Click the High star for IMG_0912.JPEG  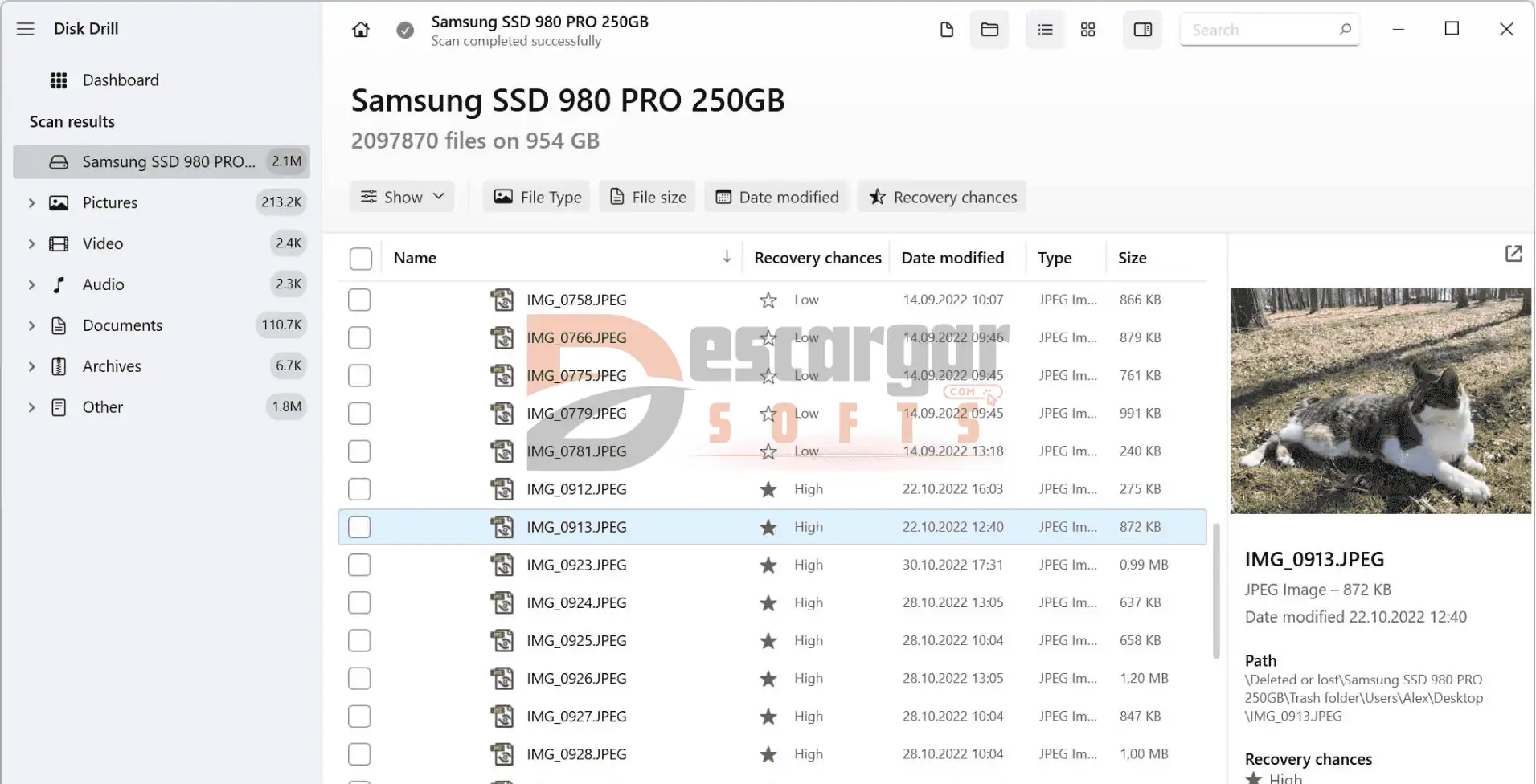(x=768, y=489)
